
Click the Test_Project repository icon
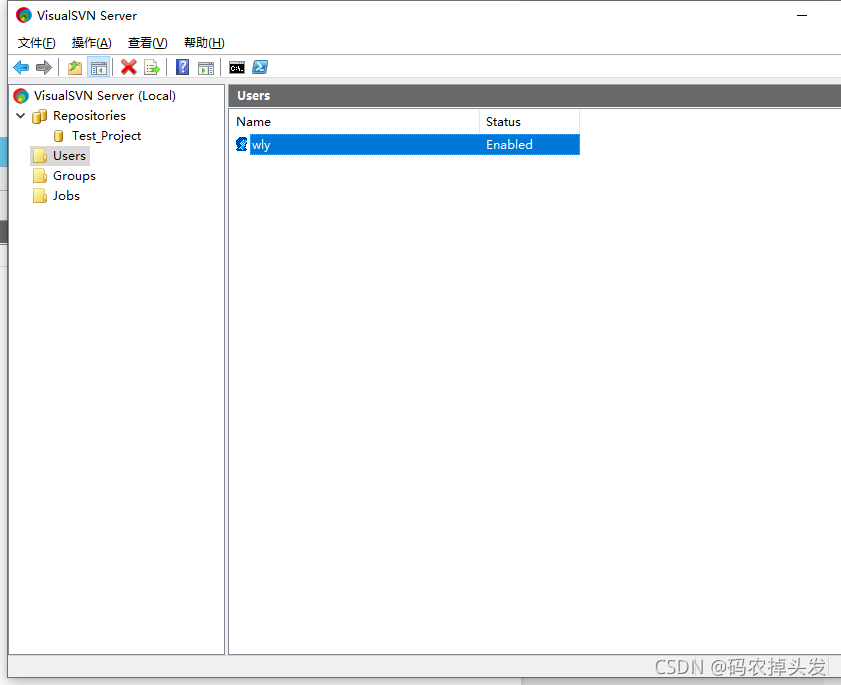pos(58,136)
